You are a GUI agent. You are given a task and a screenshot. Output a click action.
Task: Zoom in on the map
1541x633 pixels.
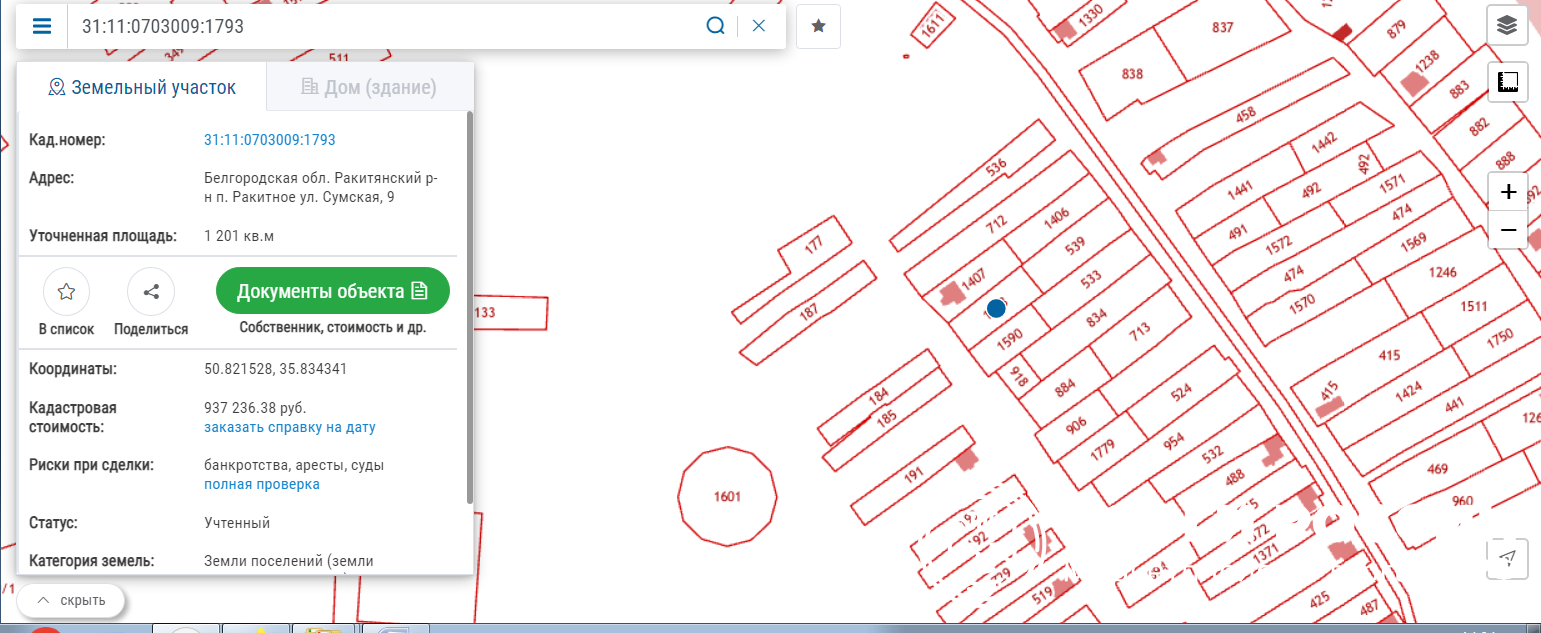pos(1508,192)
